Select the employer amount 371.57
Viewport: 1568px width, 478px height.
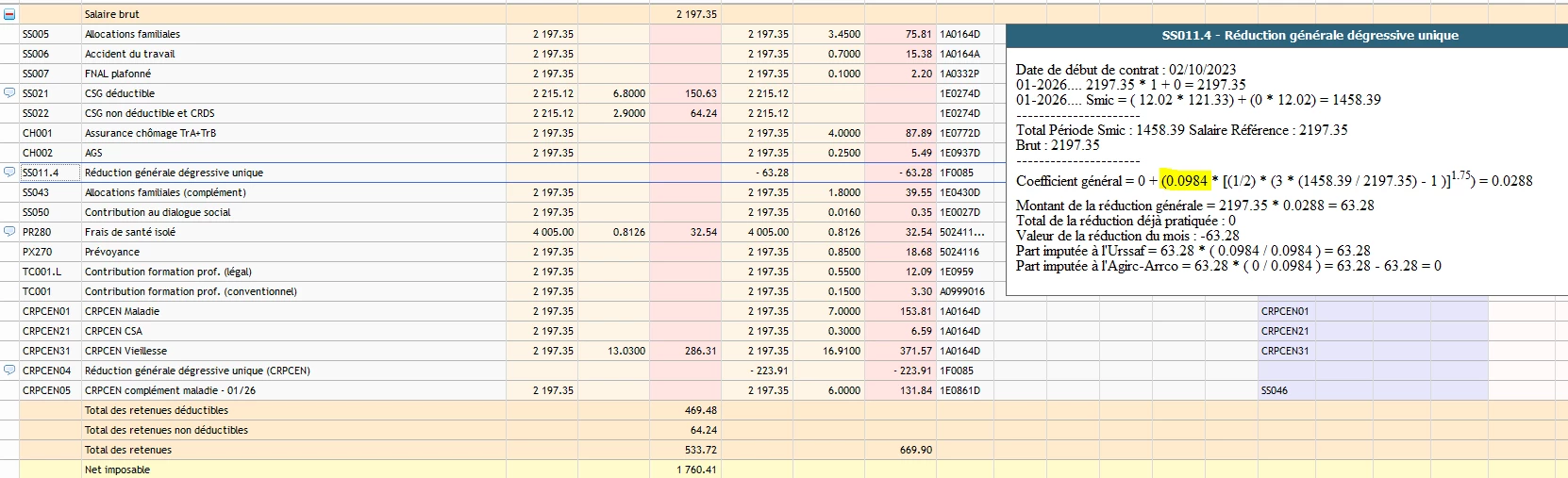[916, 351]
